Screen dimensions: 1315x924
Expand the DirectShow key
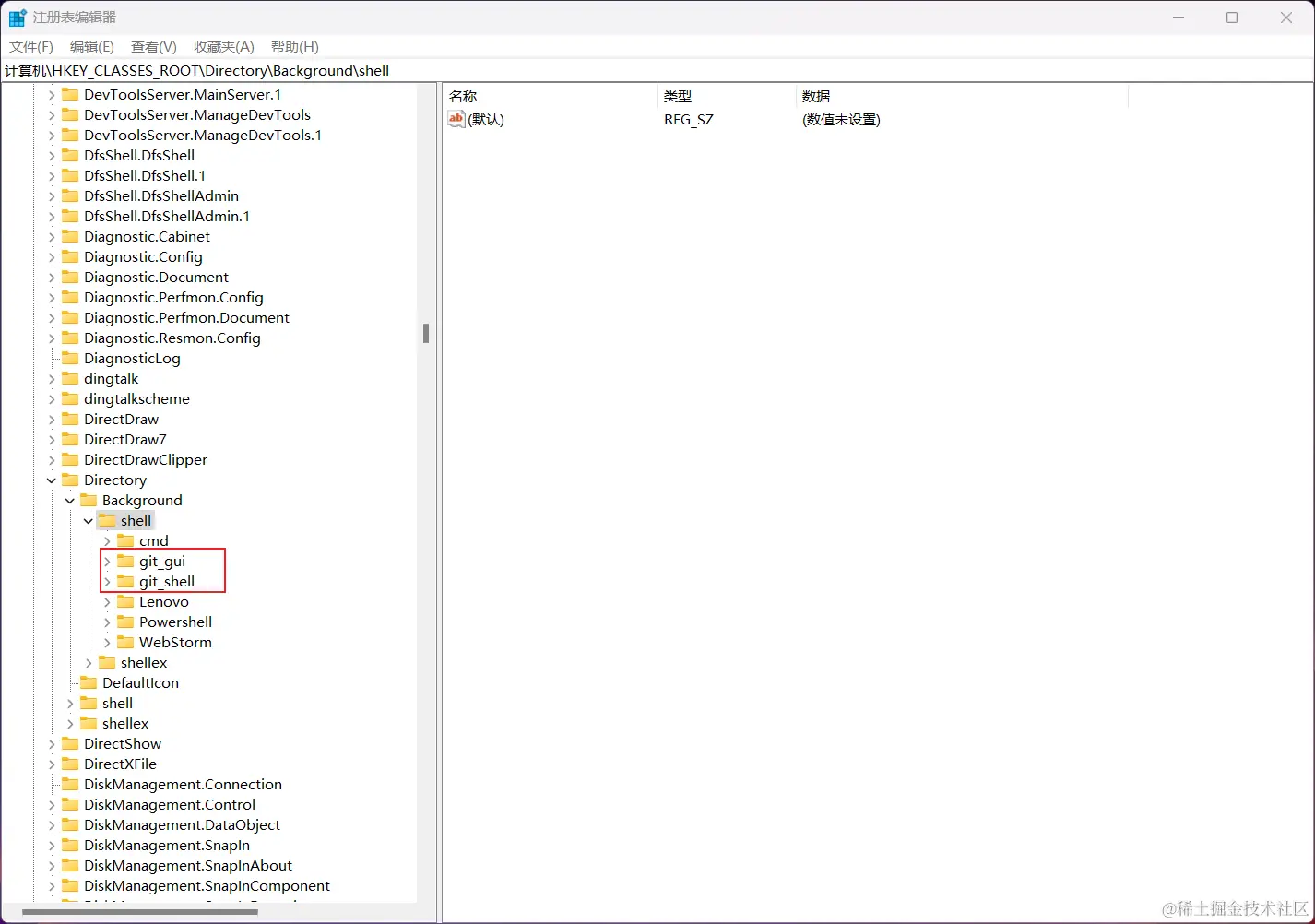point(52,743)
